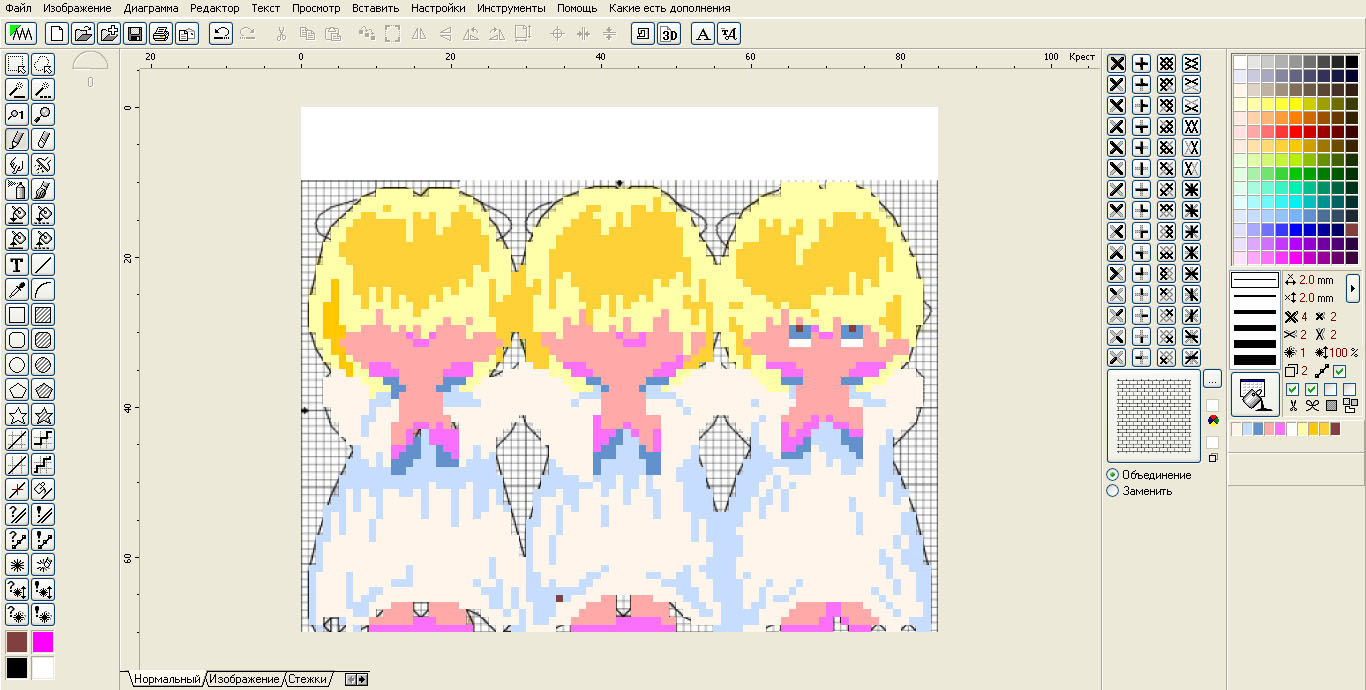Pick the eyedropper color picker tool
Screen dimensions: 1366x690
pyautogui.click(x=17, y=290)
